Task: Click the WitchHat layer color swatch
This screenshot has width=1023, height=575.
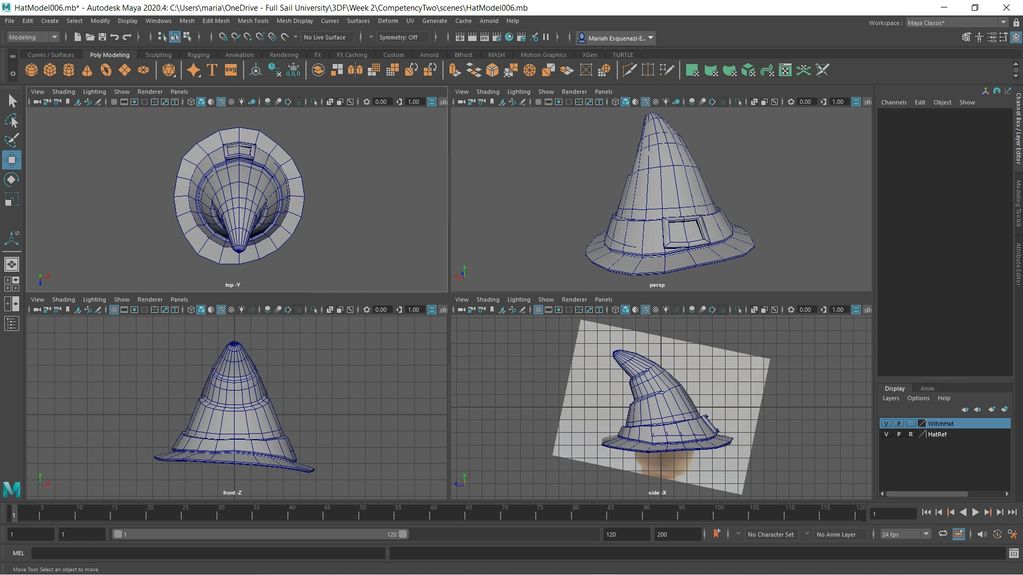Action: pos(921,423)
